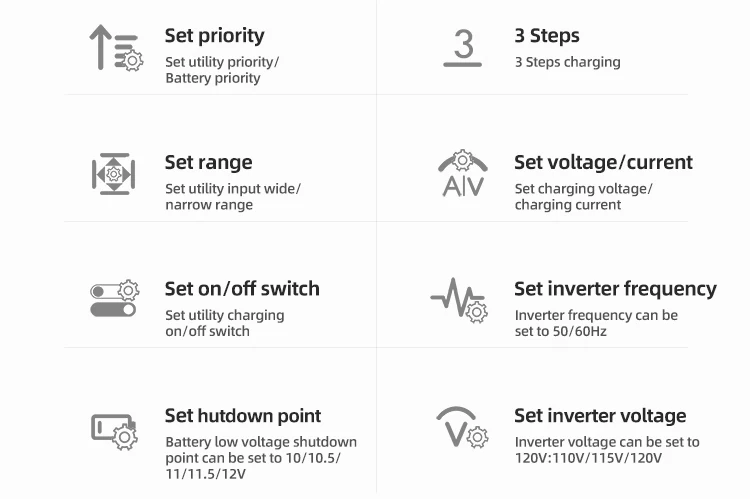
Task: Open the Set range heading
Action: [208, 163]
